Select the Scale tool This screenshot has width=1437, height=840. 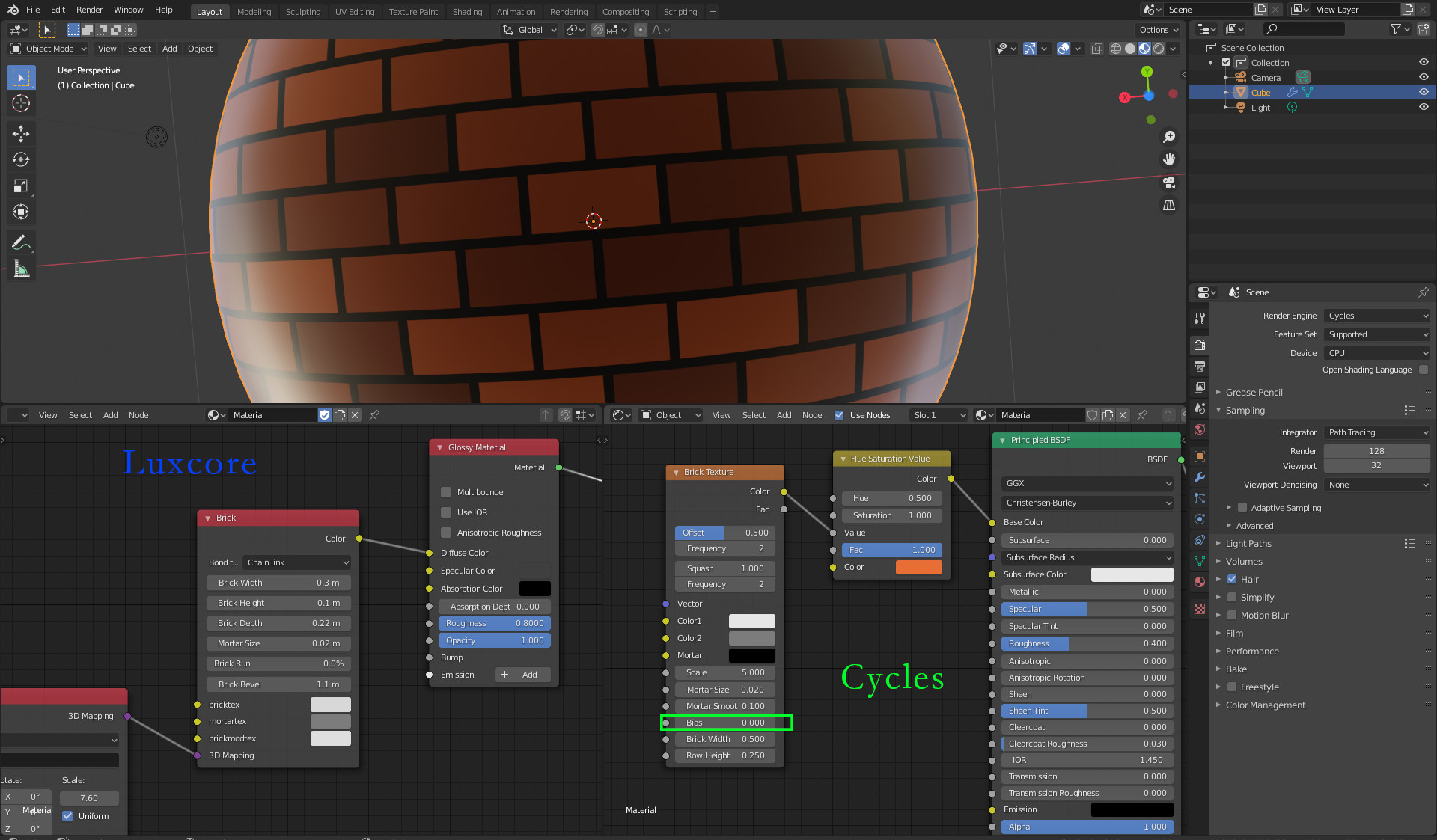pos(21,186)
